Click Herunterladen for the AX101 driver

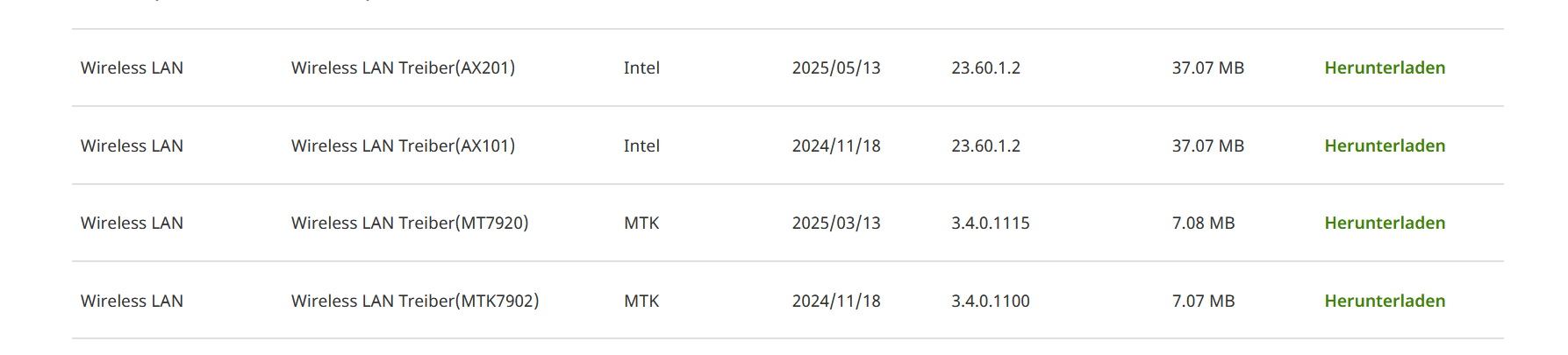coord(1385,146)
